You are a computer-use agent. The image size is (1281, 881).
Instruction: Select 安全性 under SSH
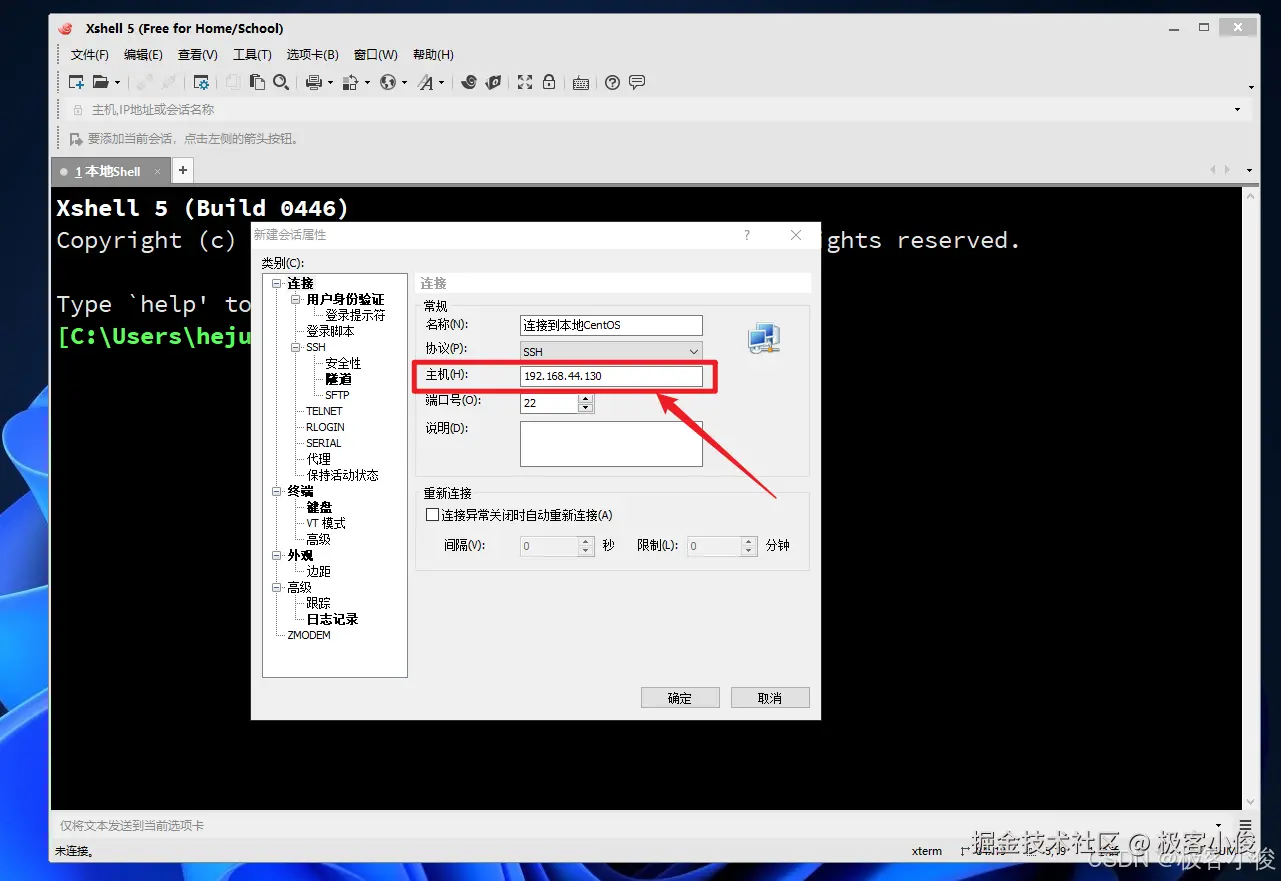pos(343,363)
